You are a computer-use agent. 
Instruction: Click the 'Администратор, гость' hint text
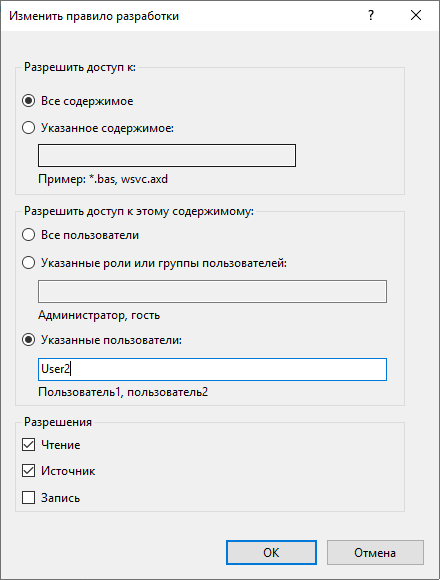pos(99,315)
